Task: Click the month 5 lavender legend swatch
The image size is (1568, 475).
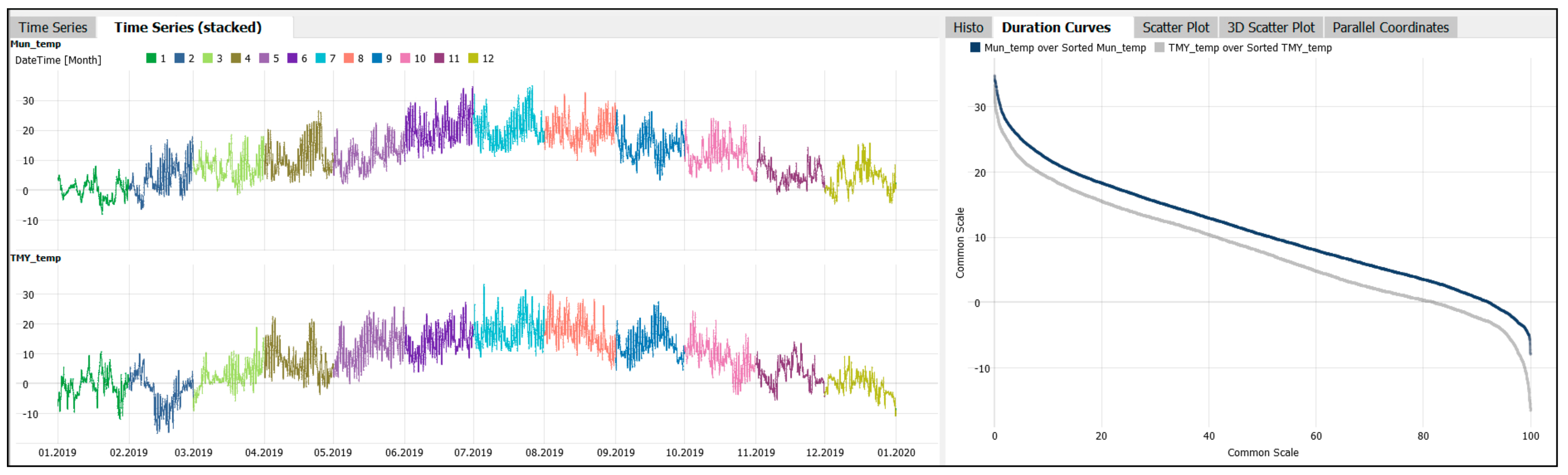Action: click(x=264, y=58)
